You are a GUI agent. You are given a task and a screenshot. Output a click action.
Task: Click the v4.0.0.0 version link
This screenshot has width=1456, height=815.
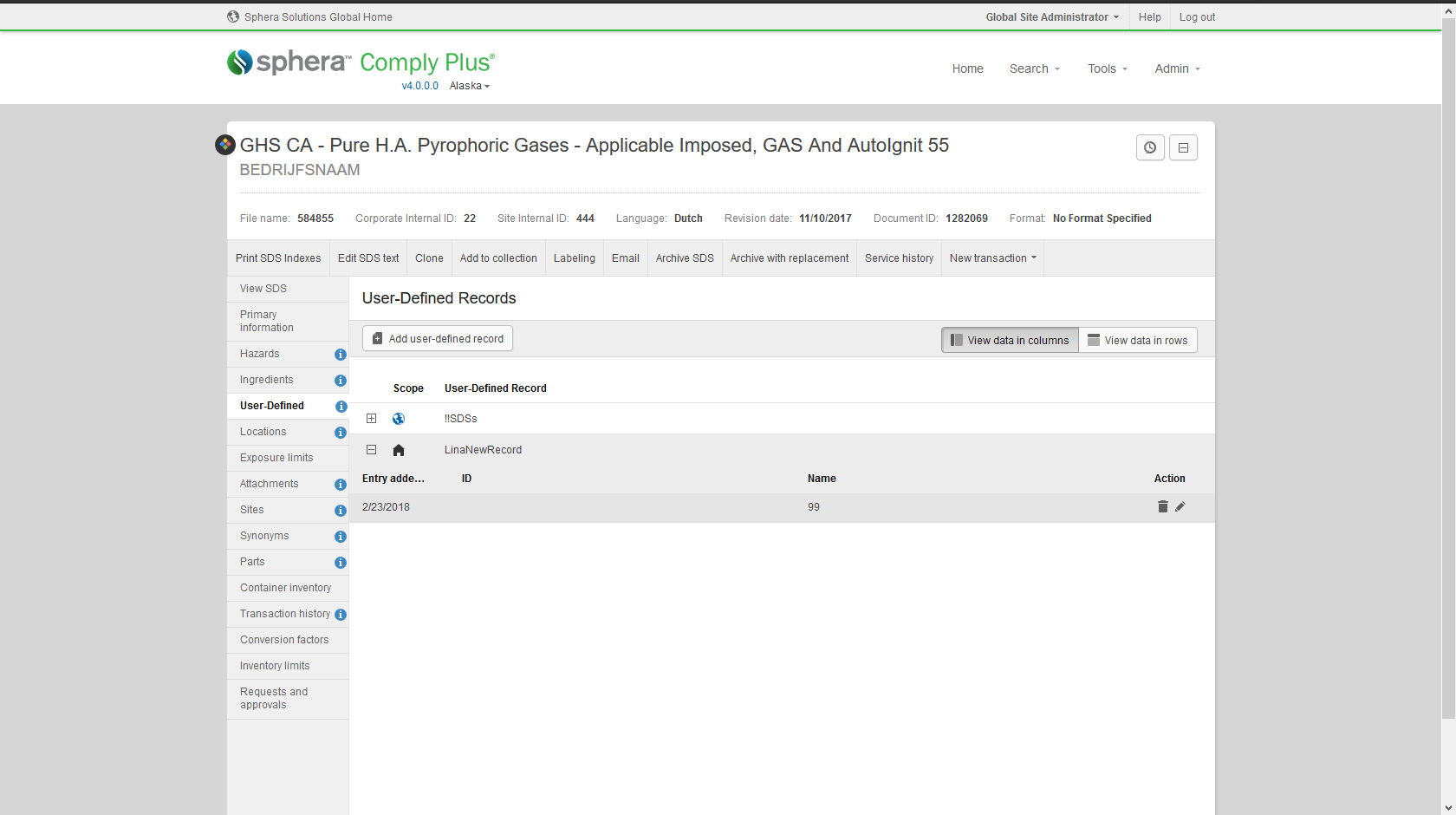[x=420, y=86]
